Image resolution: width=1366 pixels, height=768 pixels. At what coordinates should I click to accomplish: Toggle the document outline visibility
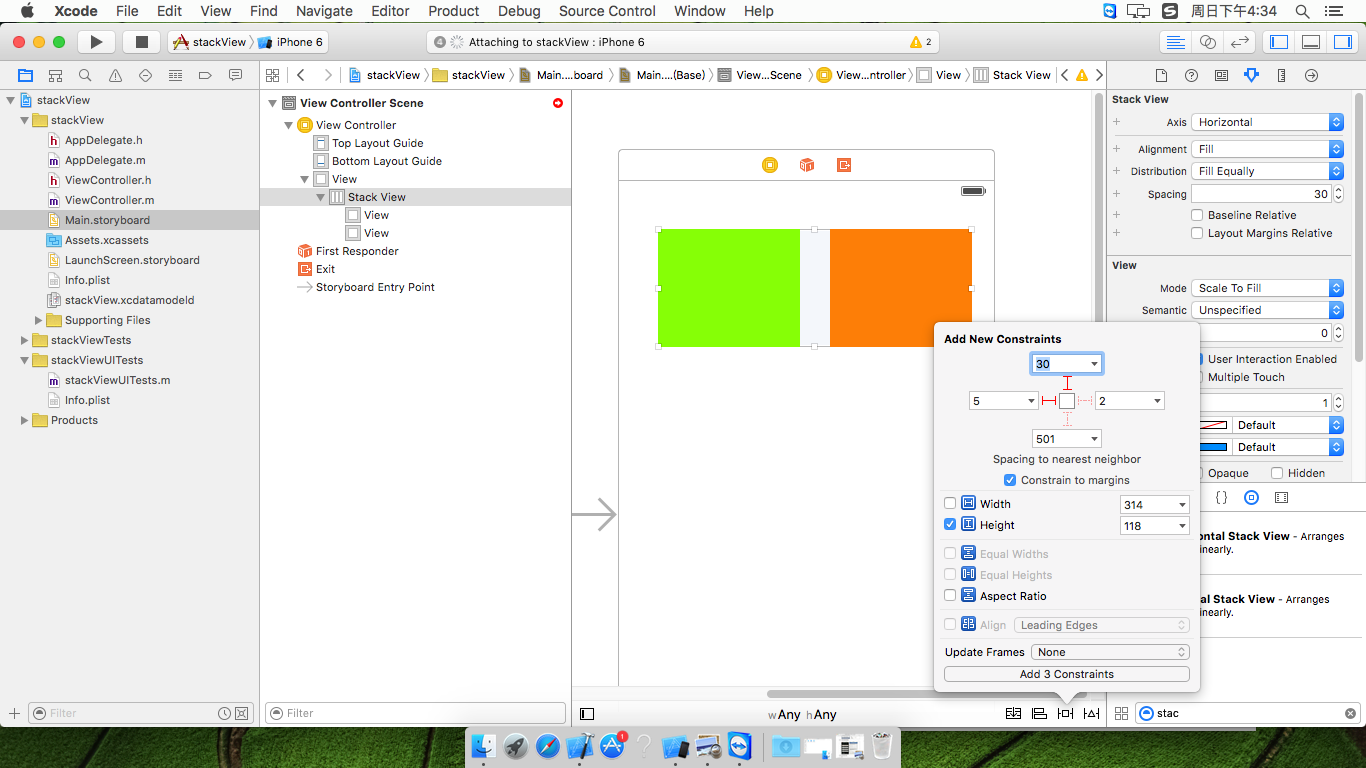587,714
